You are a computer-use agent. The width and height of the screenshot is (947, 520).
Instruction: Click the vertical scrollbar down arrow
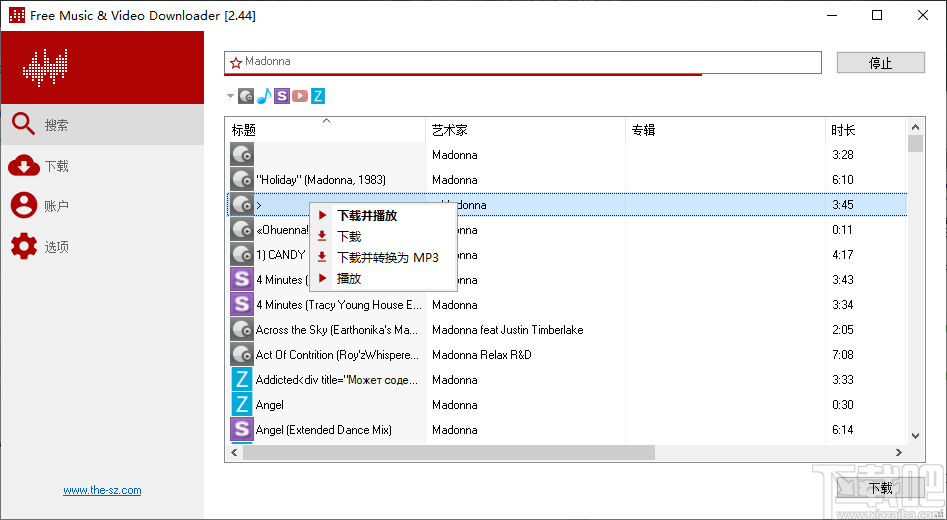point(916,435)
